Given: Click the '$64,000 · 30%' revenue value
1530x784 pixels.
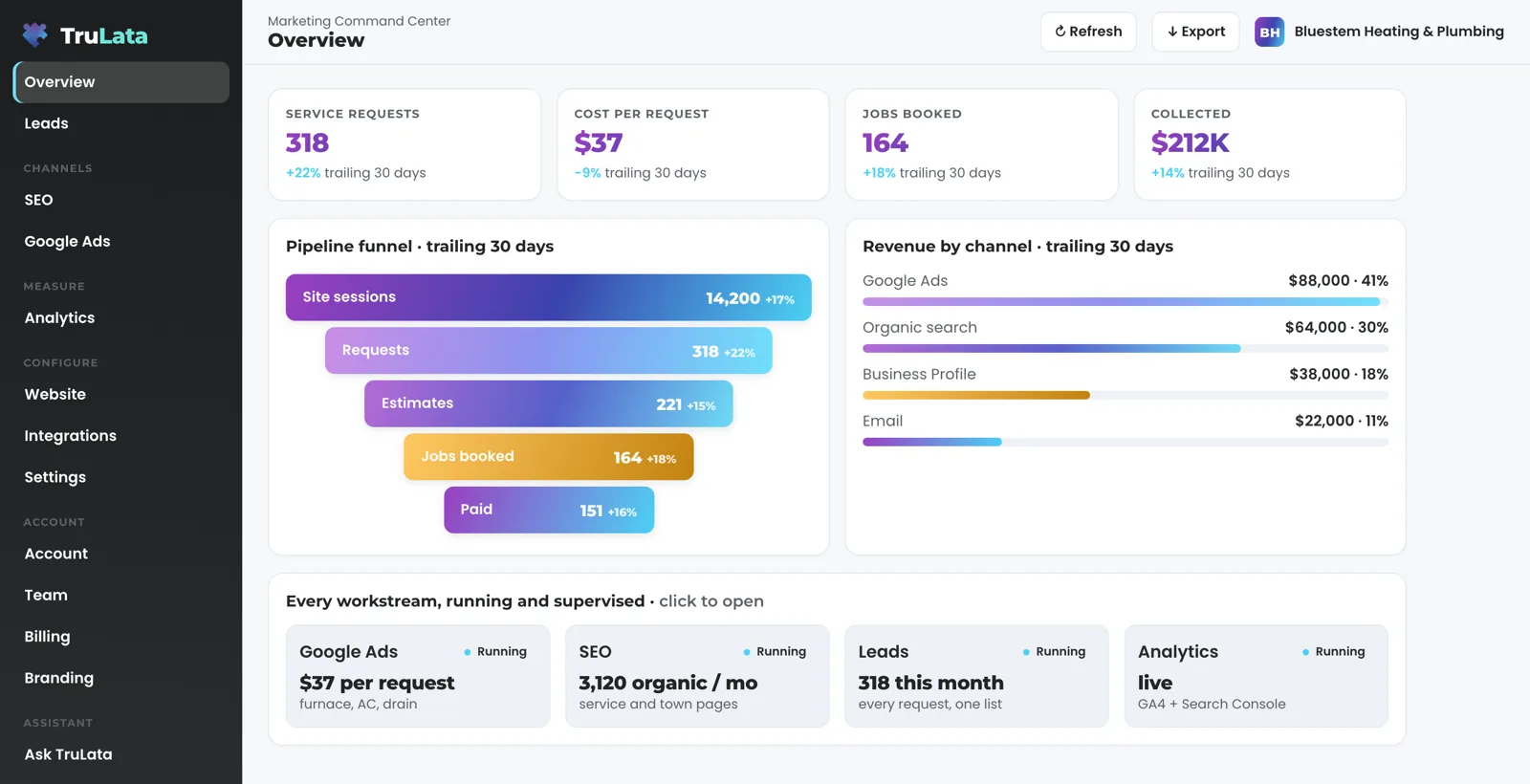Looking at the screenshot, I should tap(1336, 327).
